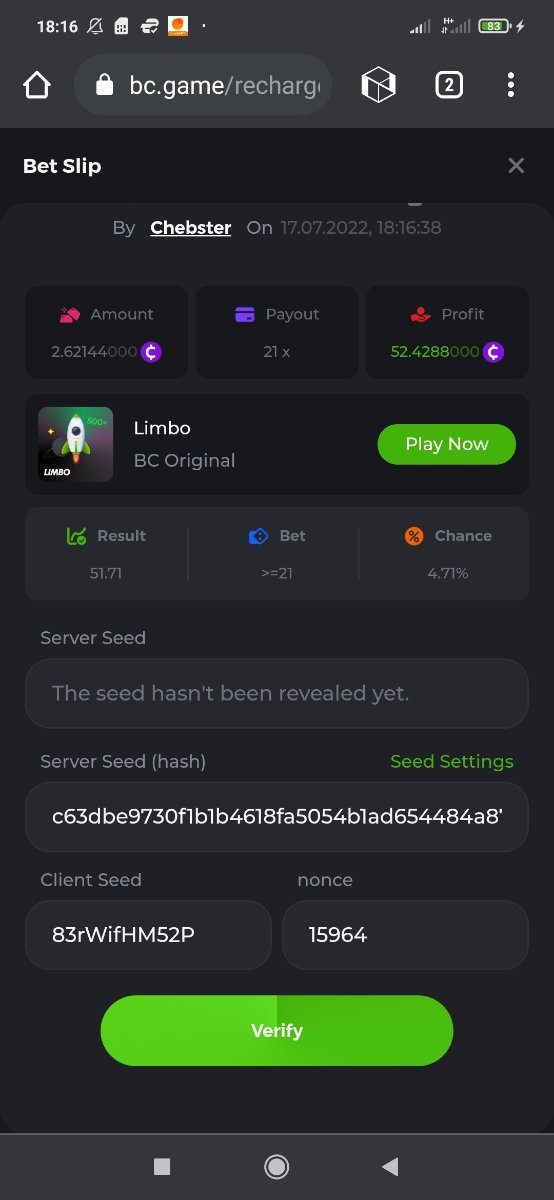Image resolution: width=554 pixels, height=1200 pixels.
Task: Click the Play Now button
Action: click(x=447, y=444)
